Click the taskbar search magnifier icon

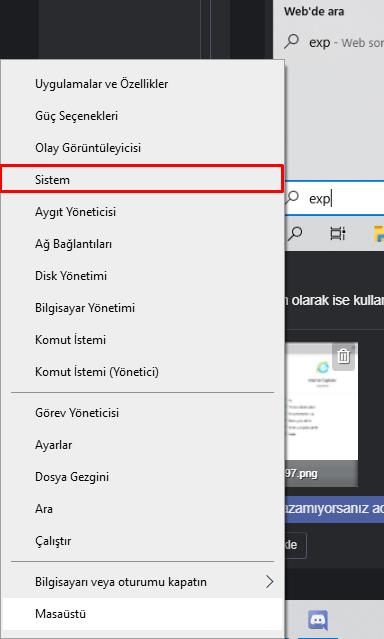(x=295, y=234)
